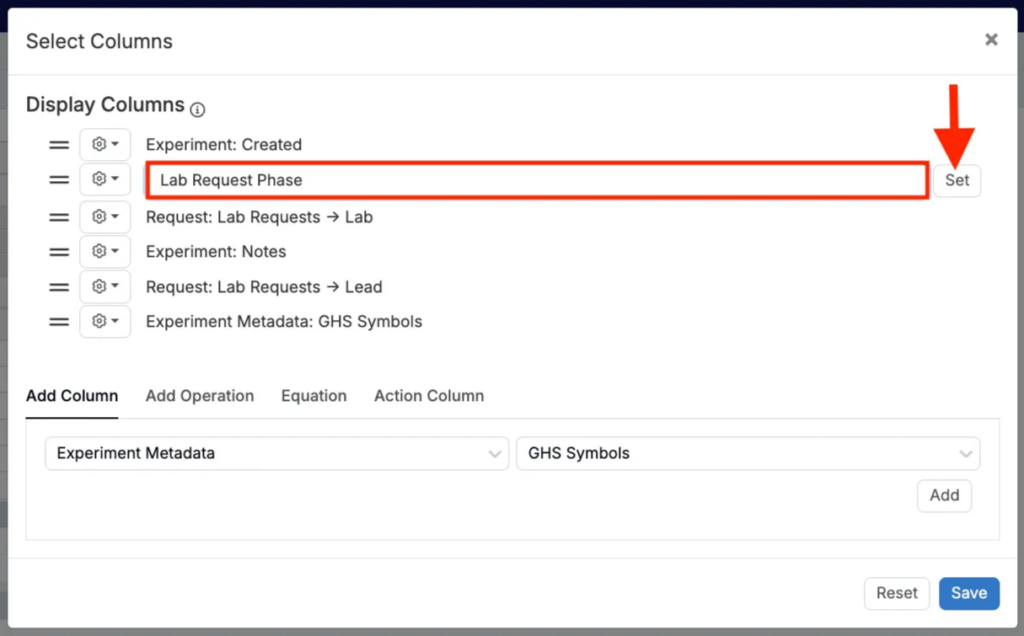Open gear menu for Lab Request Phase row

[x=105, y=180]
